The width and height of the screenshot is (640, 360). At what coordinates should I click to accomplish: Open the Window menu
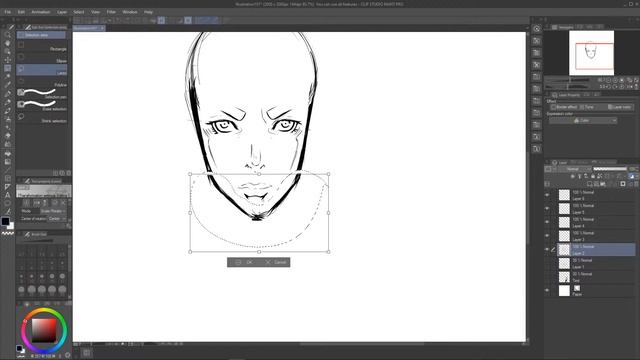coord(130,12)
